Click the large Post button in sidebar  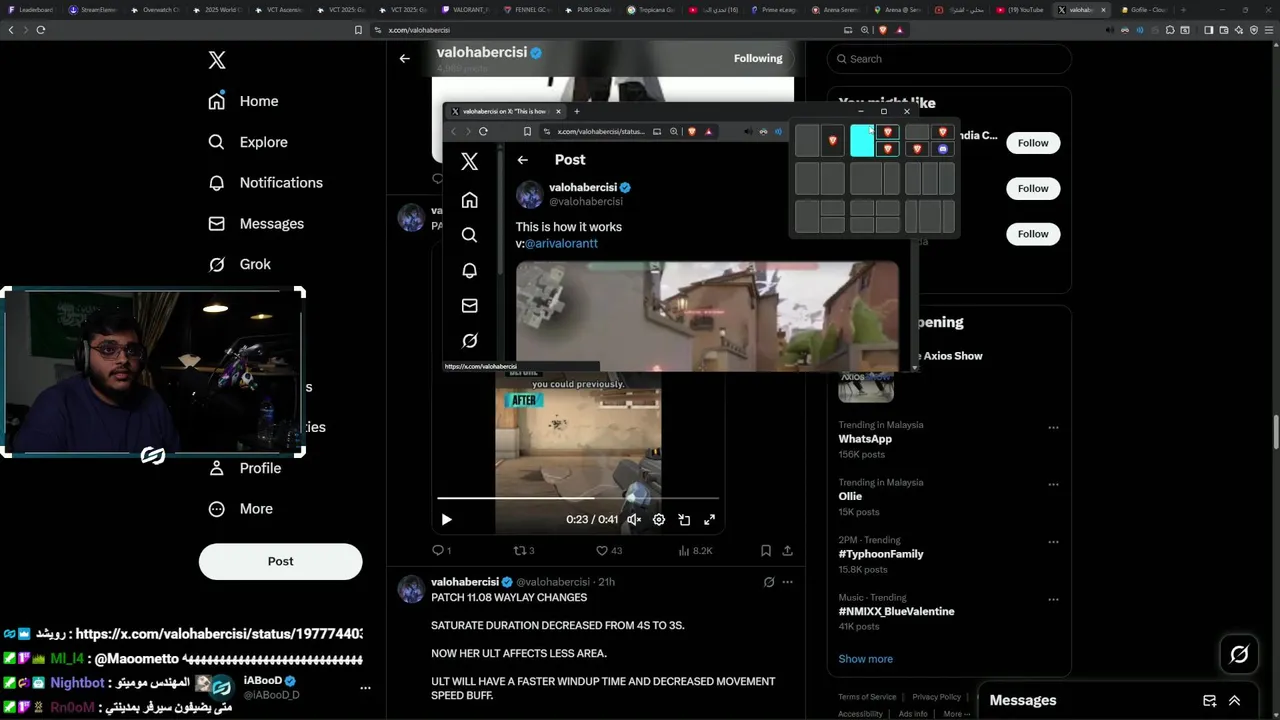(x=280, y=562)
